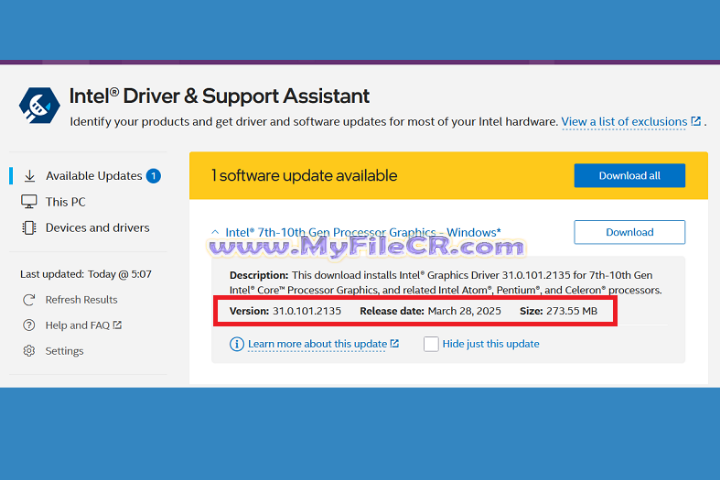Open Learn more about this update link

[x=317, y=344]
